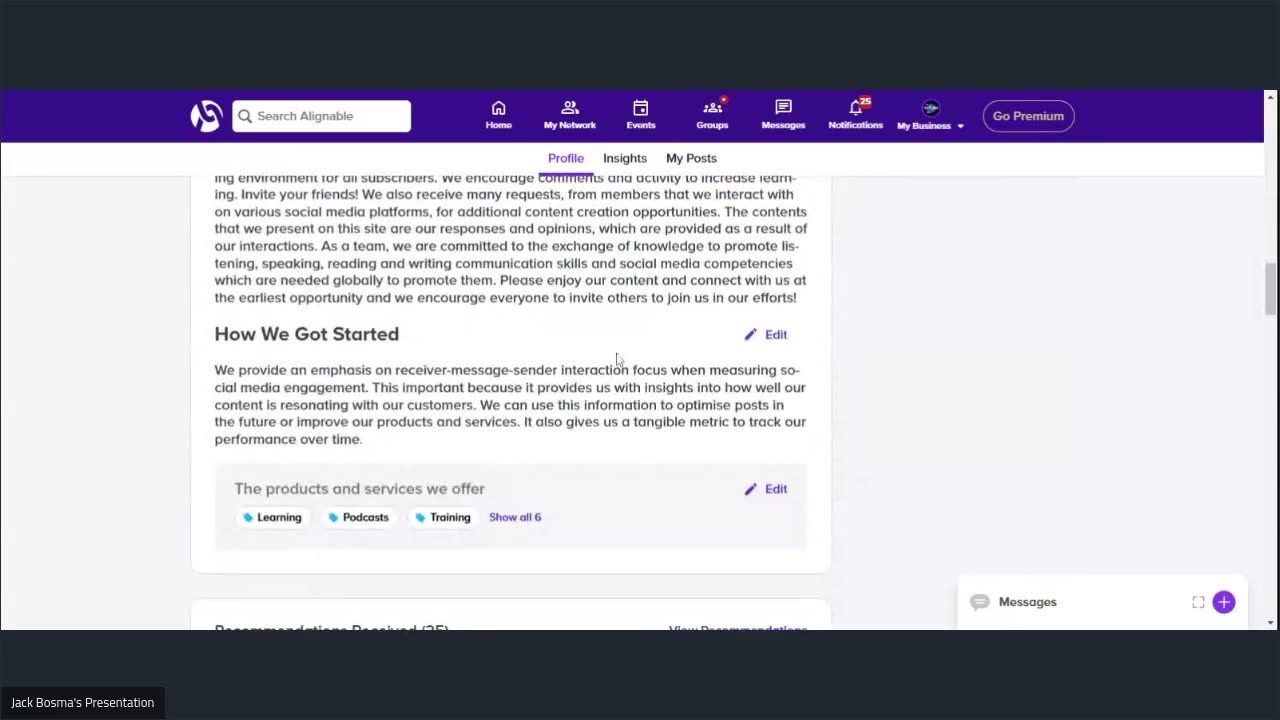Open My Network in navigation bar

570,115
